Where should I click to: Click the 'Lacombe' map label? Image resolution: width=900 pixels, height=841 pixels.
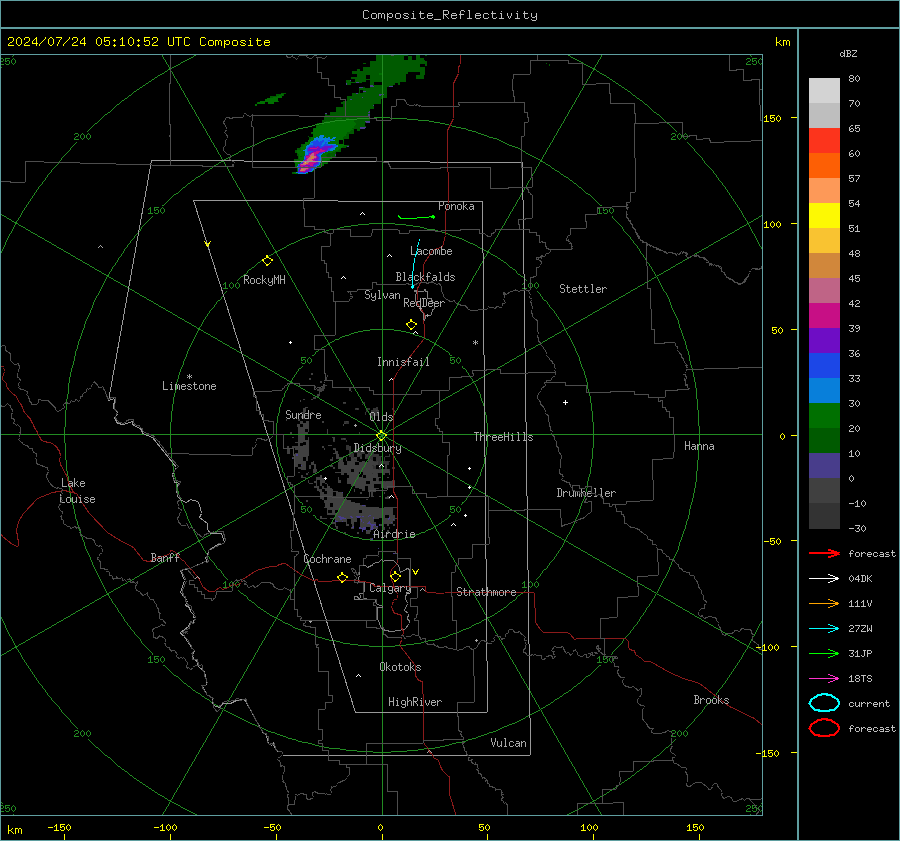pyautogui.click(x=431, y=251)
